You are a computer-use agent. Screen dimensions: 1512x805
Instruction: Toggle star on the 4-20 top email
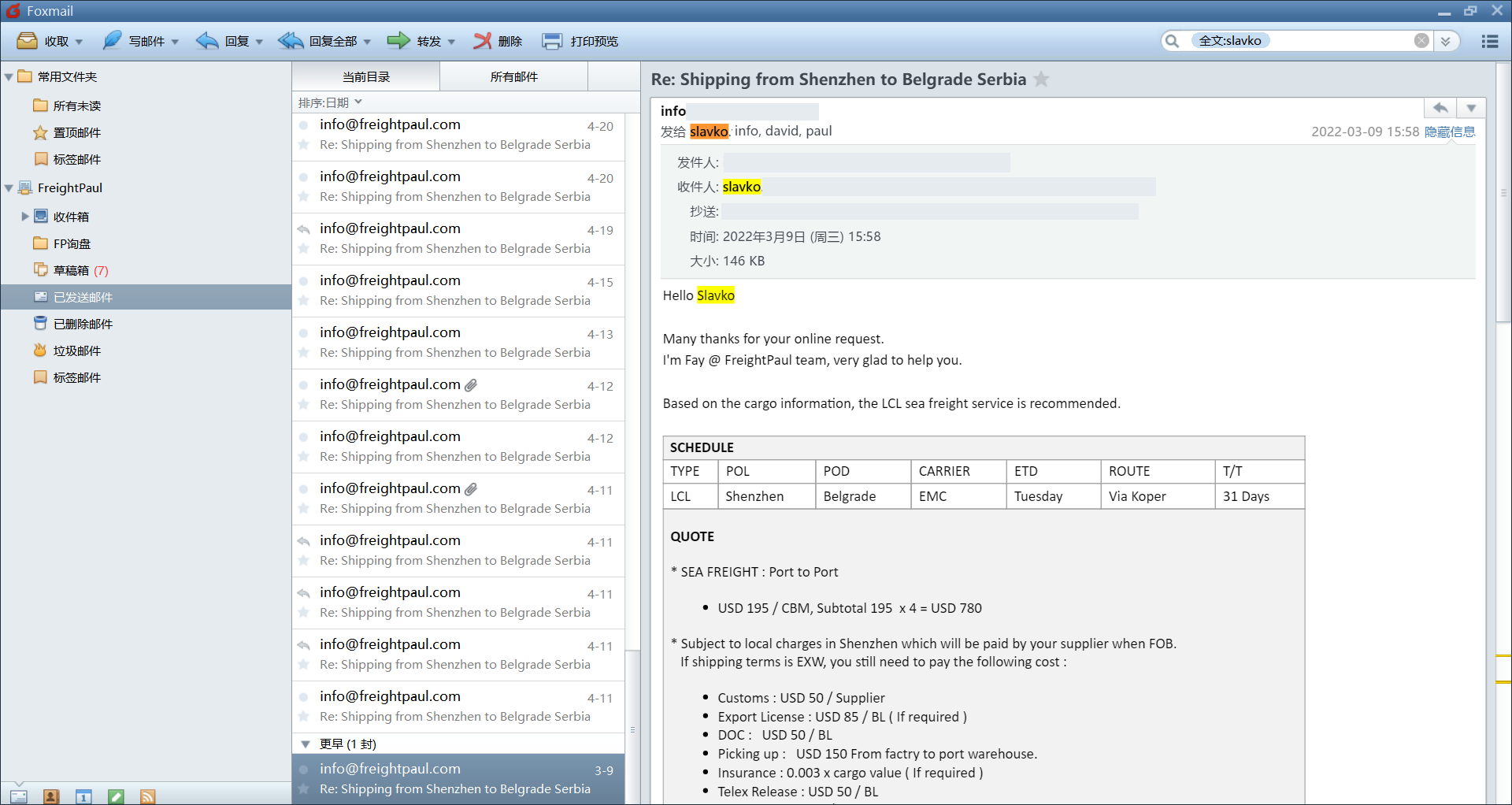coord(304,145)
